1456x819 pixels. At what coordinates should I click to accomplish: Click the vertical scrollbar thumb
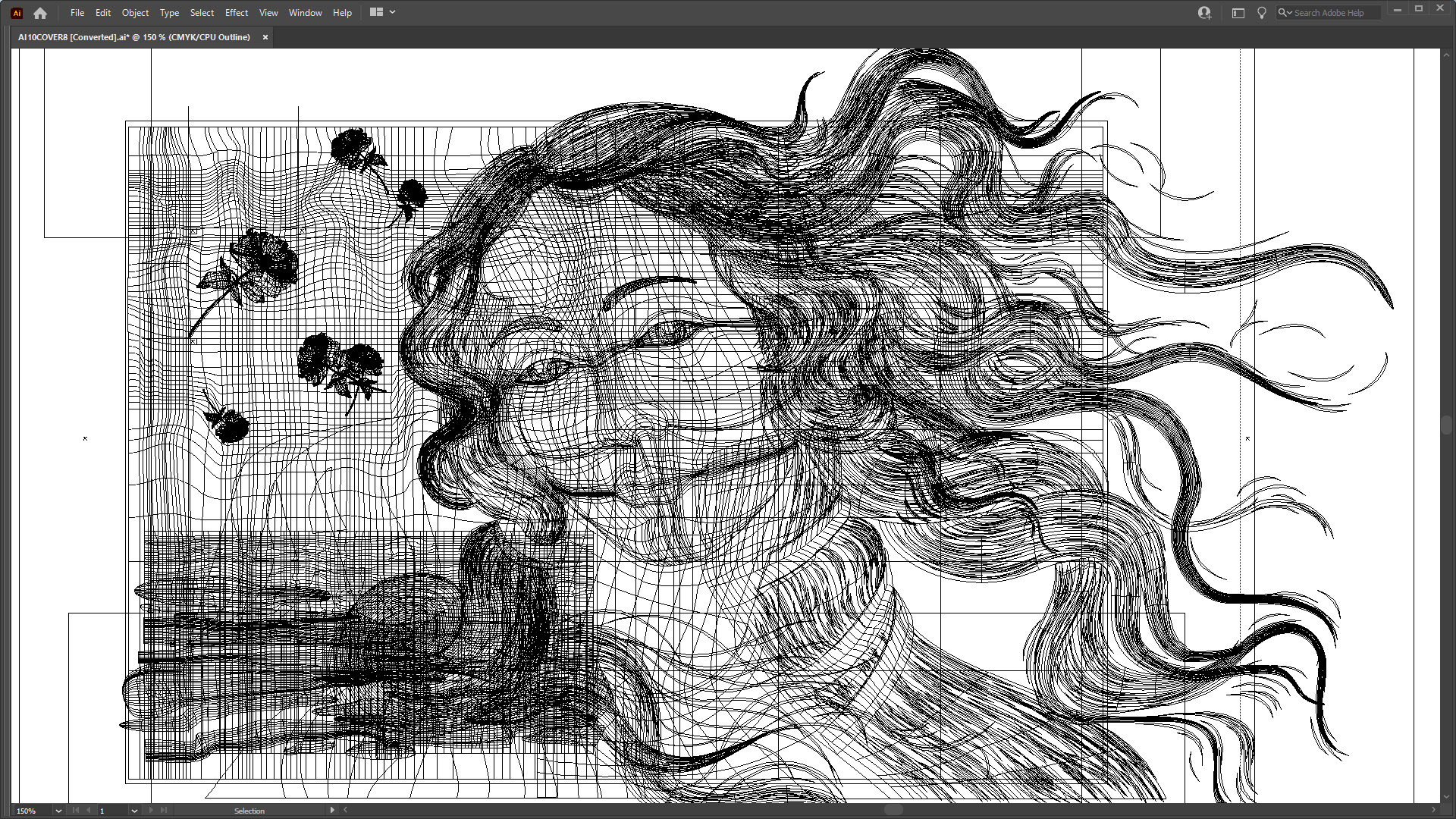[1447, 425]
